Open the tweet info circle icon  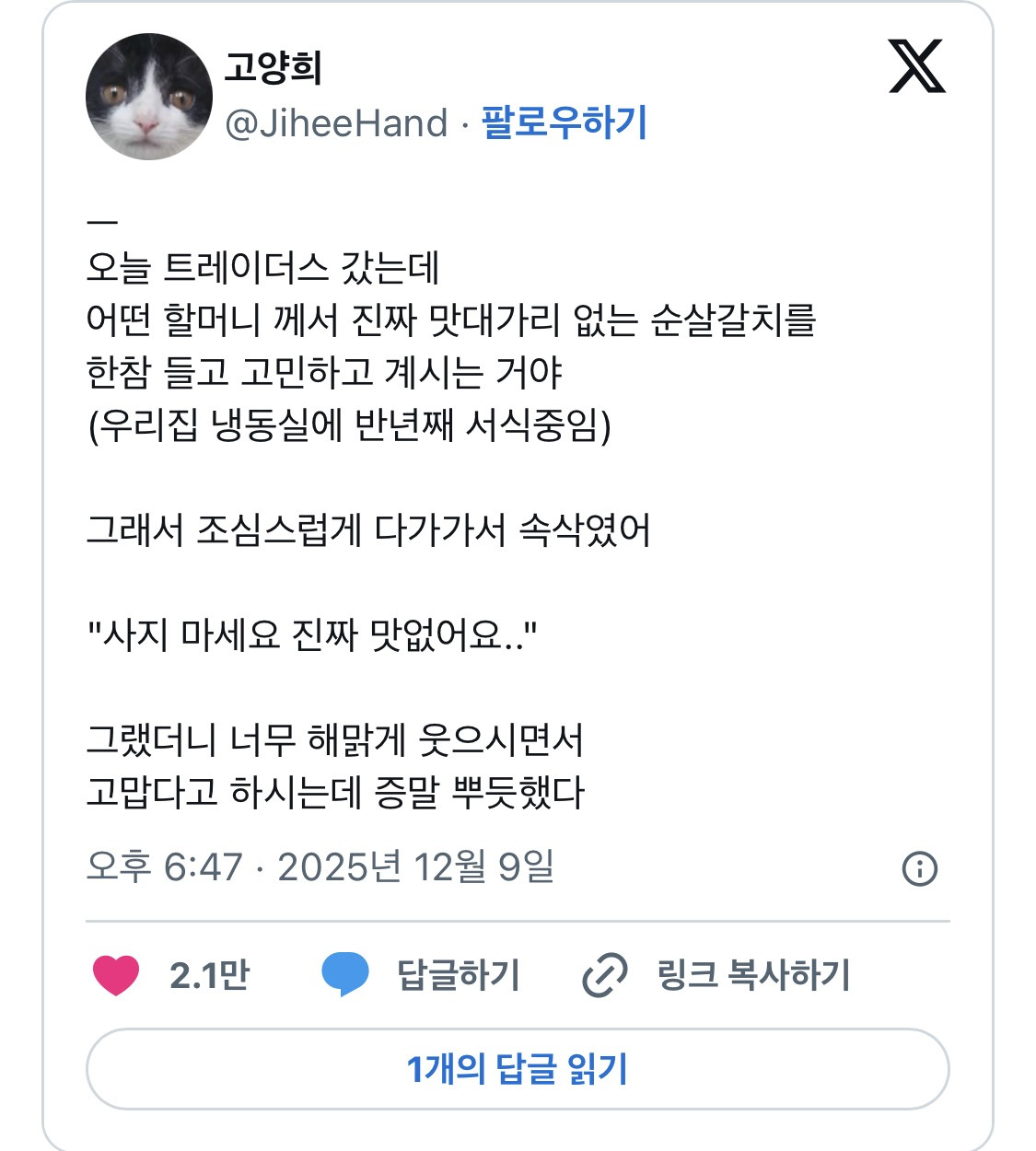919,868
